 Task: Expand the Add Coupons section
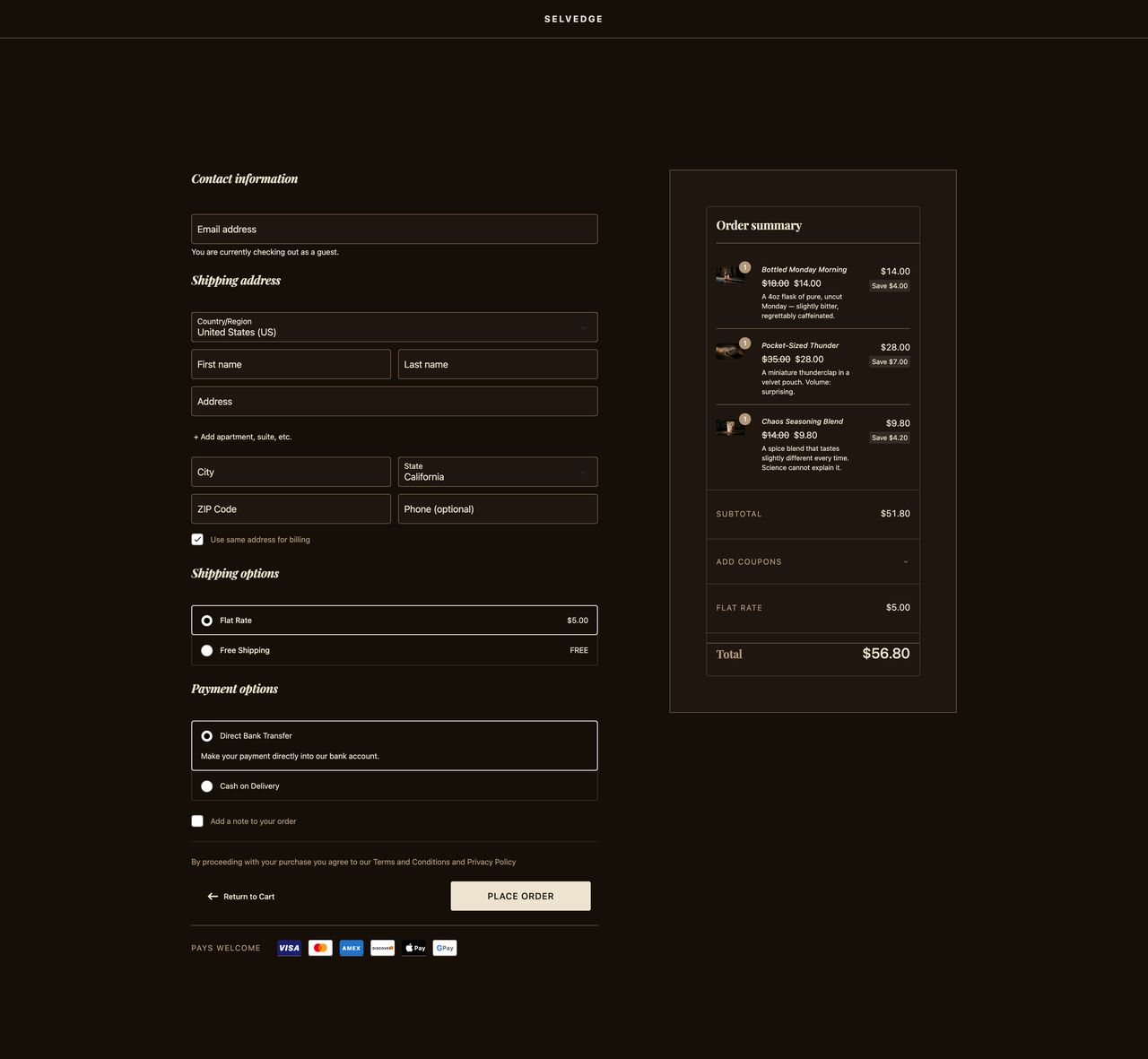[812, 562]
